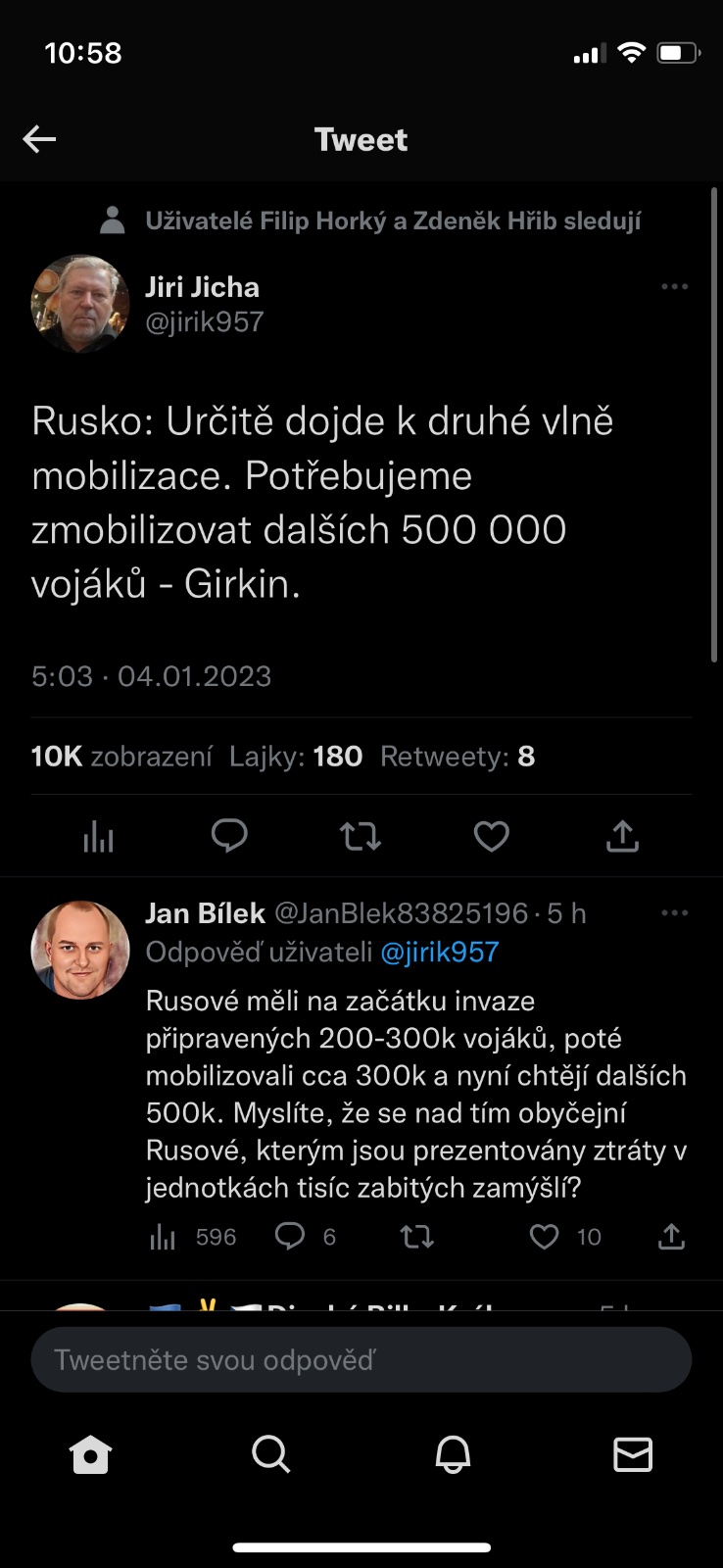The image size is (723, 1568).
Task: Like Jan Bílek's reply
Action: [544, 1237]
